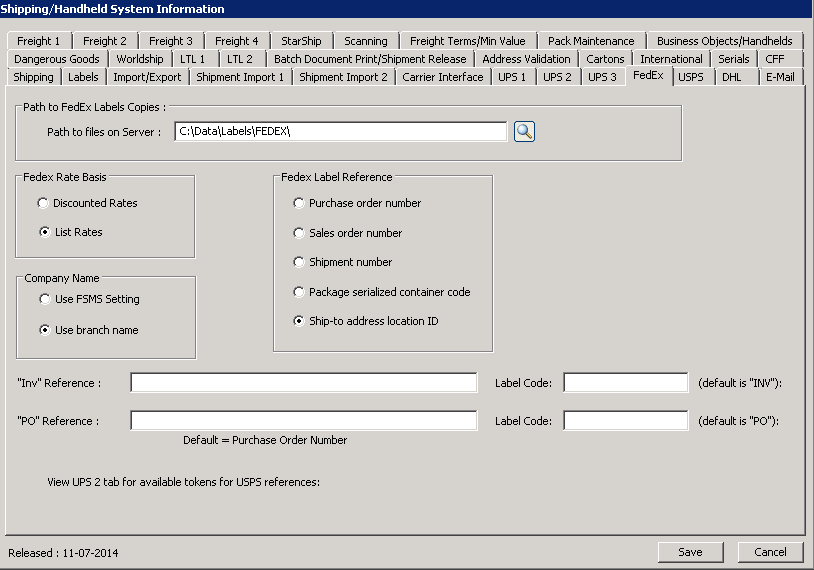Open the Address Validation tab
The height and width of the screenshot is (570, 814).
coord(526,59)
